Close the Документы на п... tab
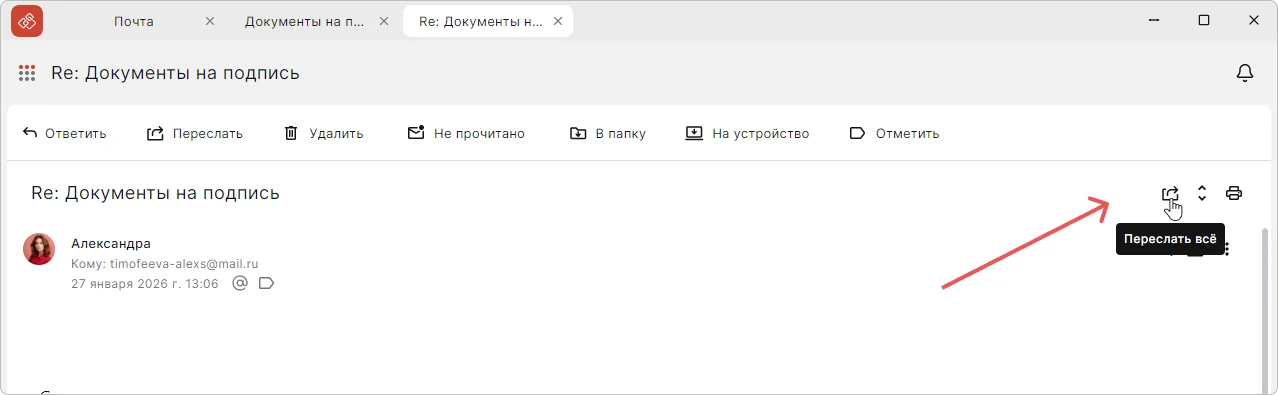The height and width of the screenshot is (395, 1278). click(x=383, y=21)
